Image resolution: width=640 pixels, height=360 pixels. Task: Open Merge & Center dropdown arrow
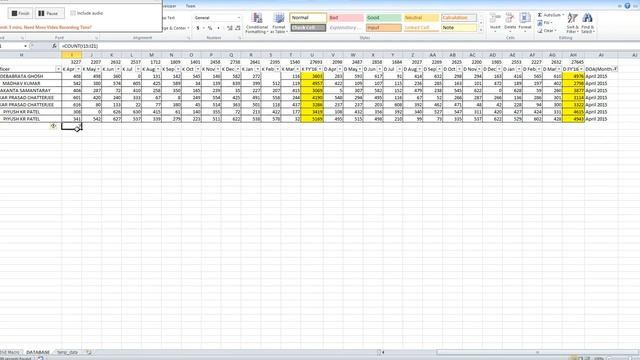point(188,28)
